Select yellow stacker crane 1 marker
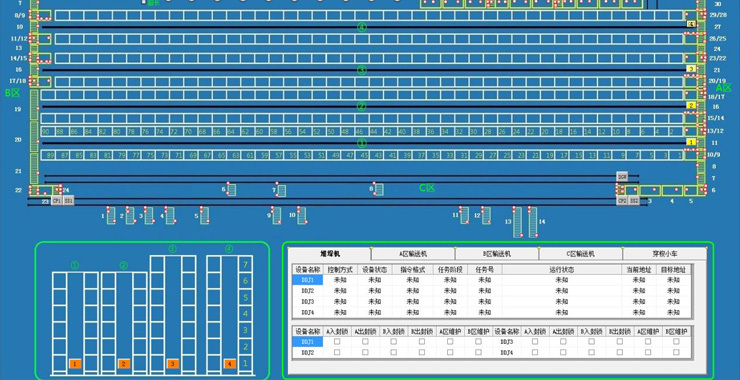The height and width of the screenshot is (380, 740). [691, 142]
